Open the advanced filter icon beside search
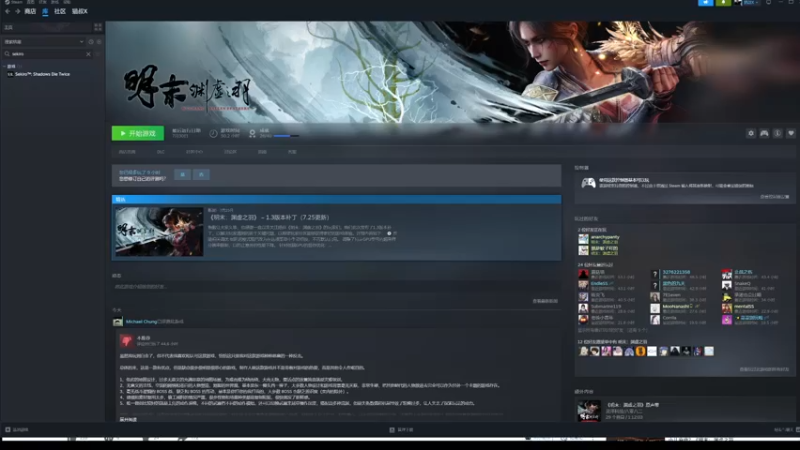Image resolution: width=800 pixels, height=450 pixels. pos(98,54)
